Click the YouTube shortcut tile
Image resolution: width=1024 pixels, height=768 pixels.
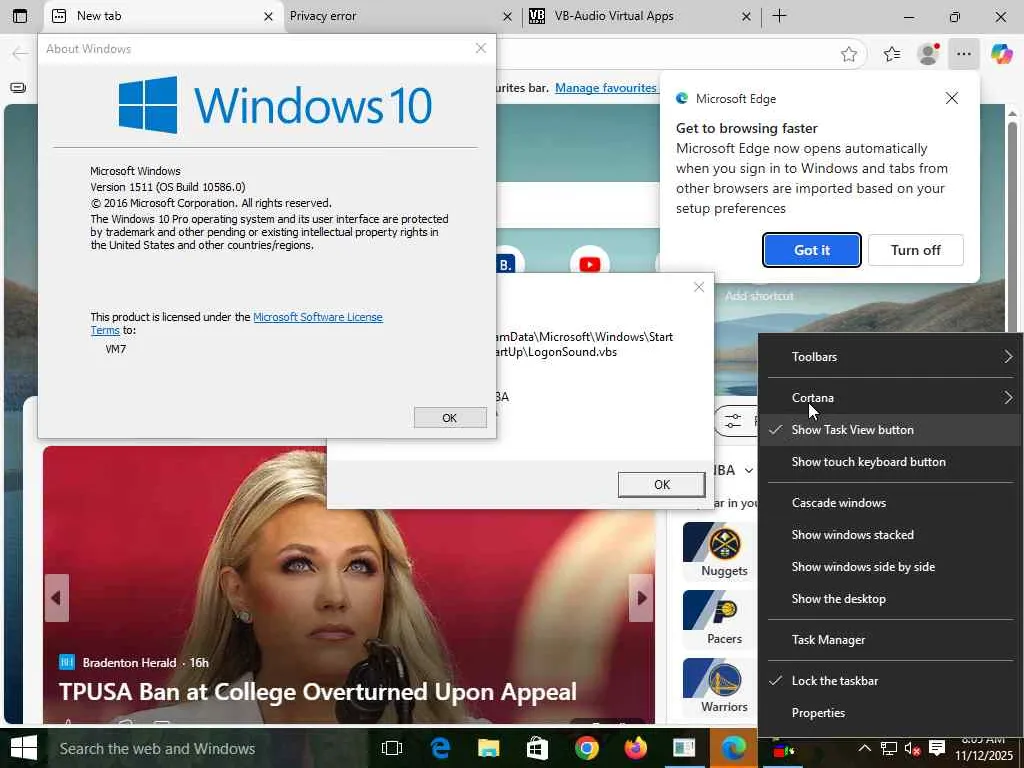click(x=590, y=264)
